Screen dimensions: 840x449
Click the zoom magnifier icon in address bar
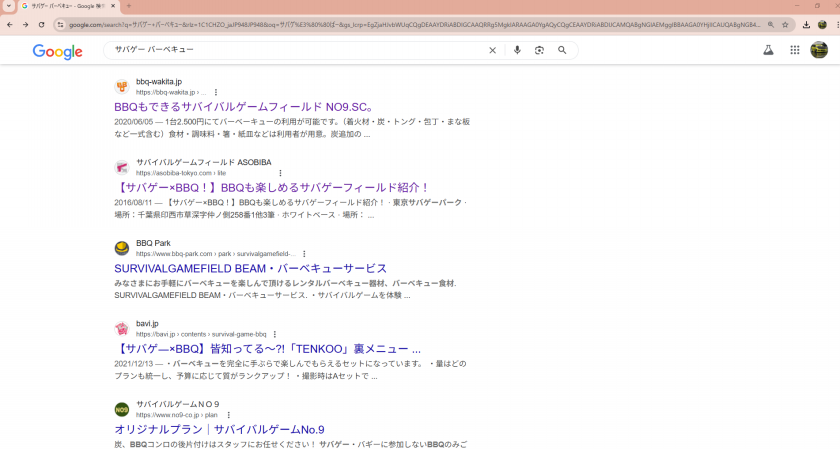coord(771,25)
